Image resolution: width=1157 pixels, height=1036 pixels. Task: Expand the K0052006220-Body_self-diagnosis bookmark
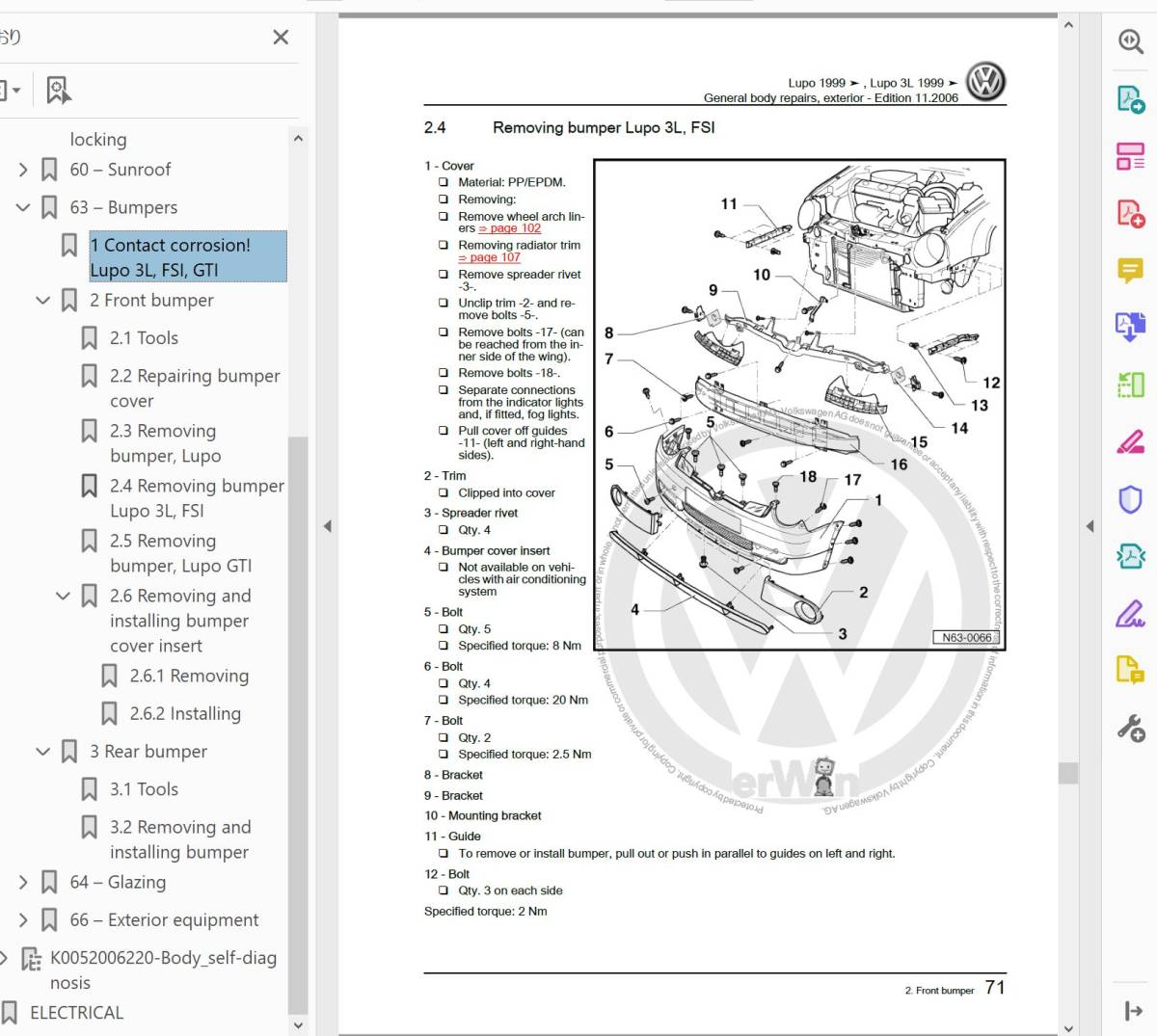(4, 958)
